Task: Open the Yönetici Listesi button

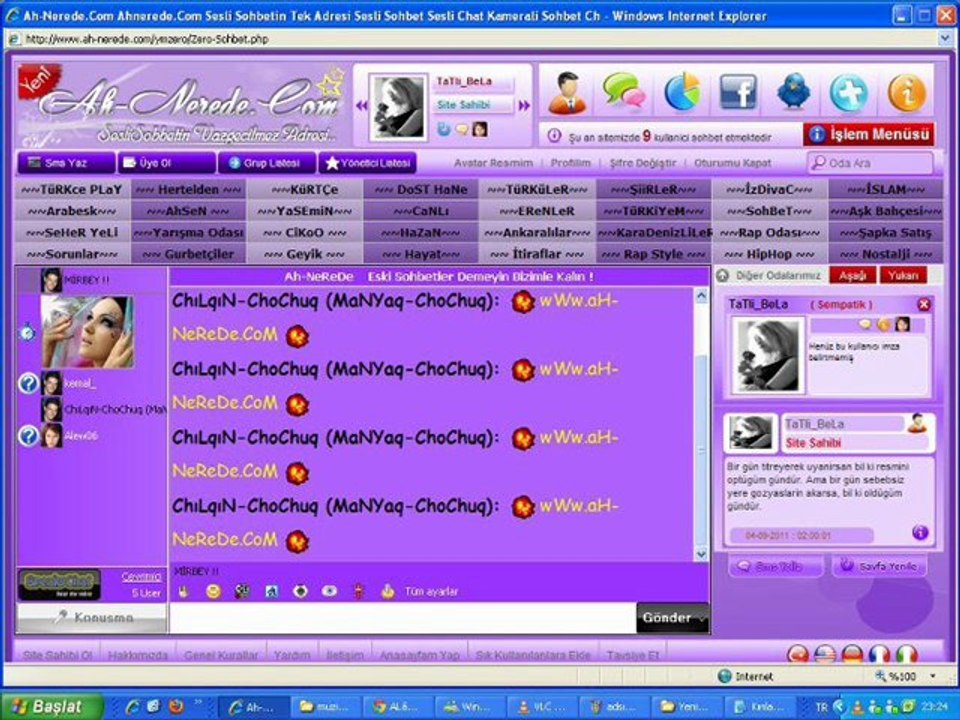Action: (x=368, y=163)
